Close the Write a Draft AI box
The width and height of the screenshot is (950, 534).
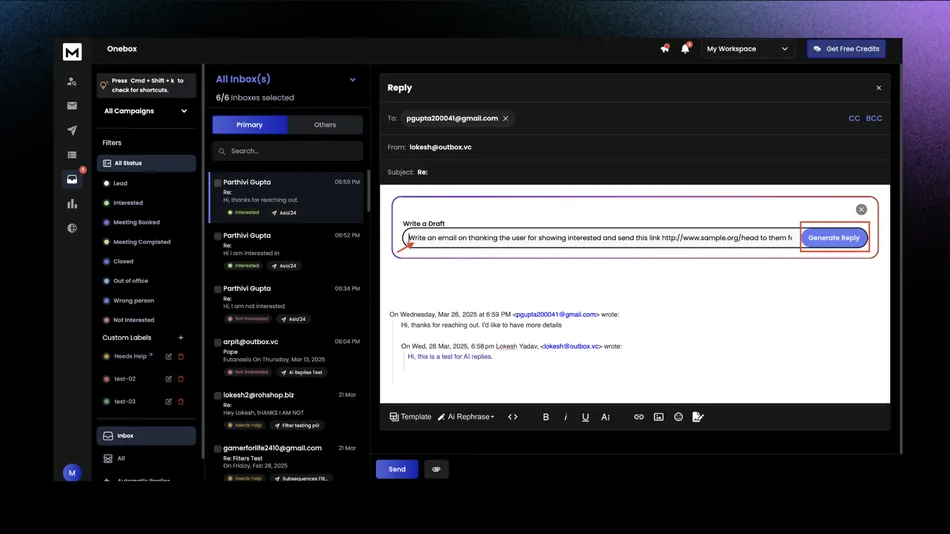click(861, 209)
